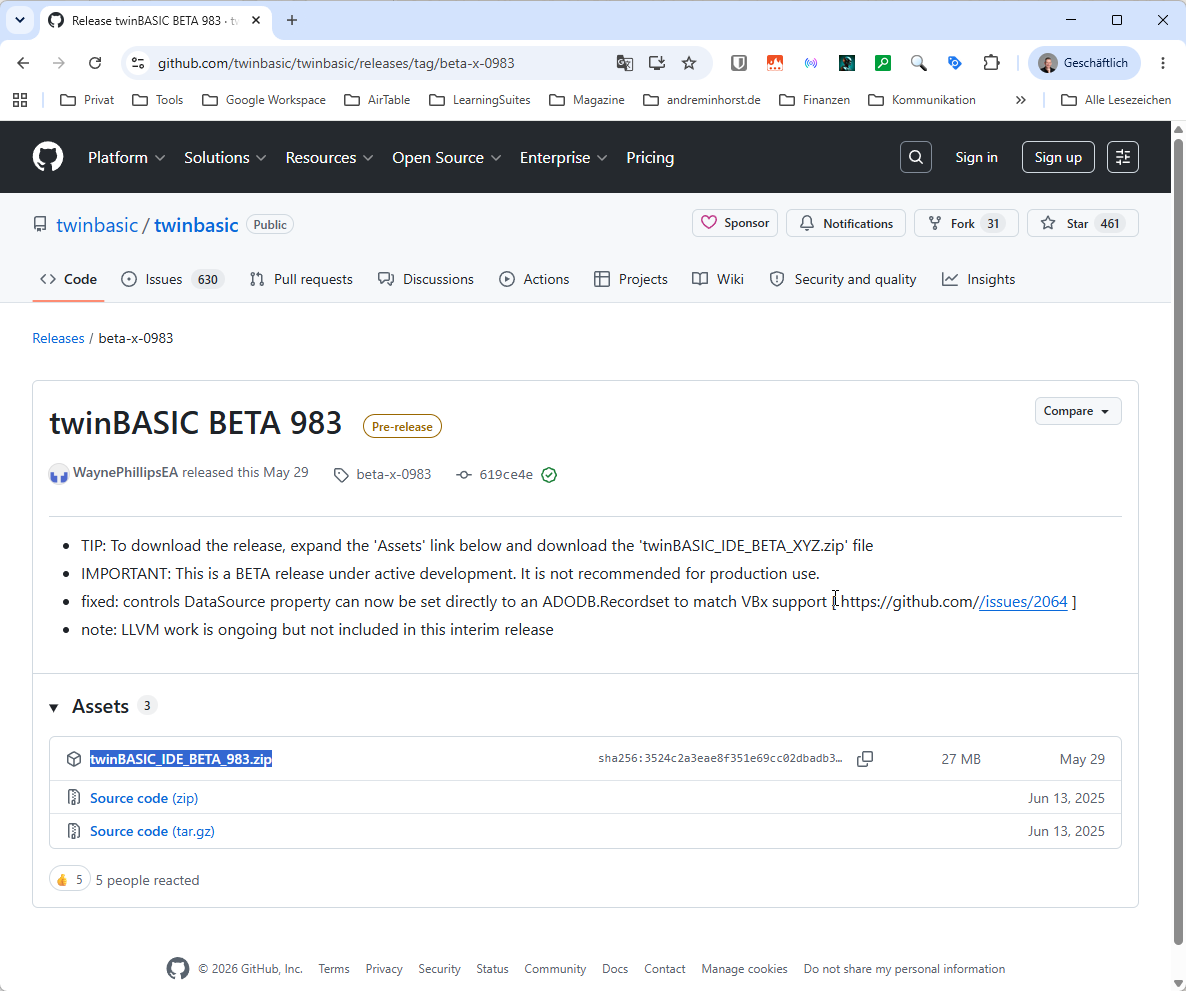Click install app icon in address bar
Viewport: 1186px width, 991px height.
[x=657, y=63]
